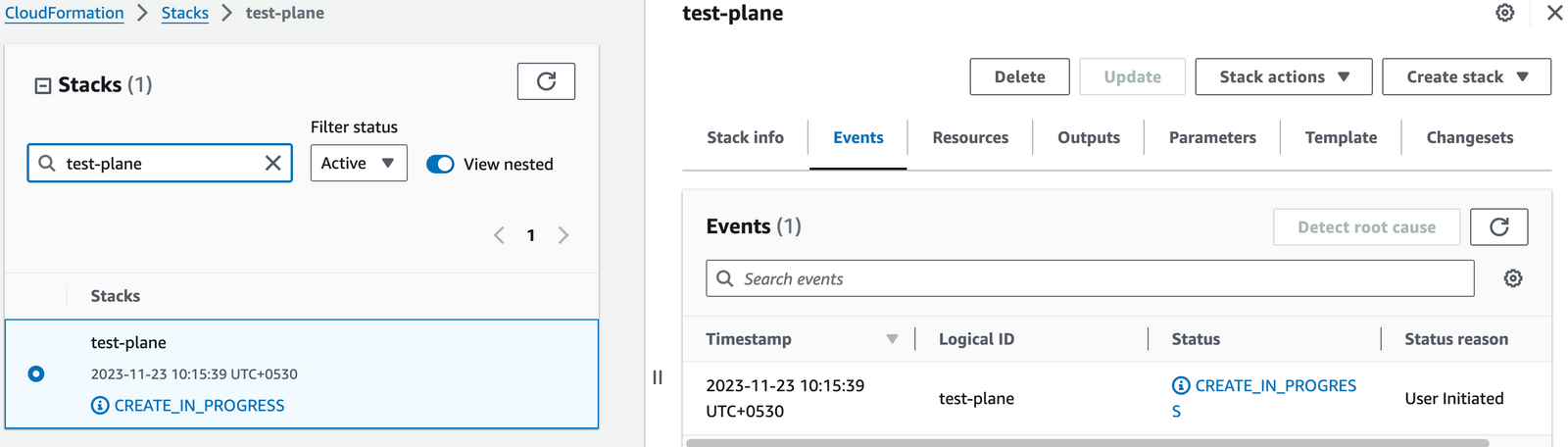Focus the Search events field
This screenshot has width=1568, height=447.
1090,278
